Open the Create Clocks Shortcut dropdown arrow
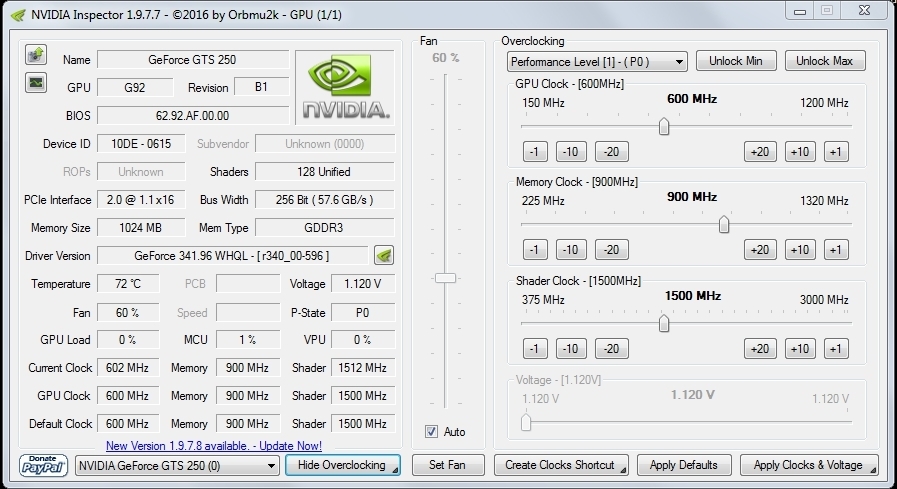 [623, 466]
